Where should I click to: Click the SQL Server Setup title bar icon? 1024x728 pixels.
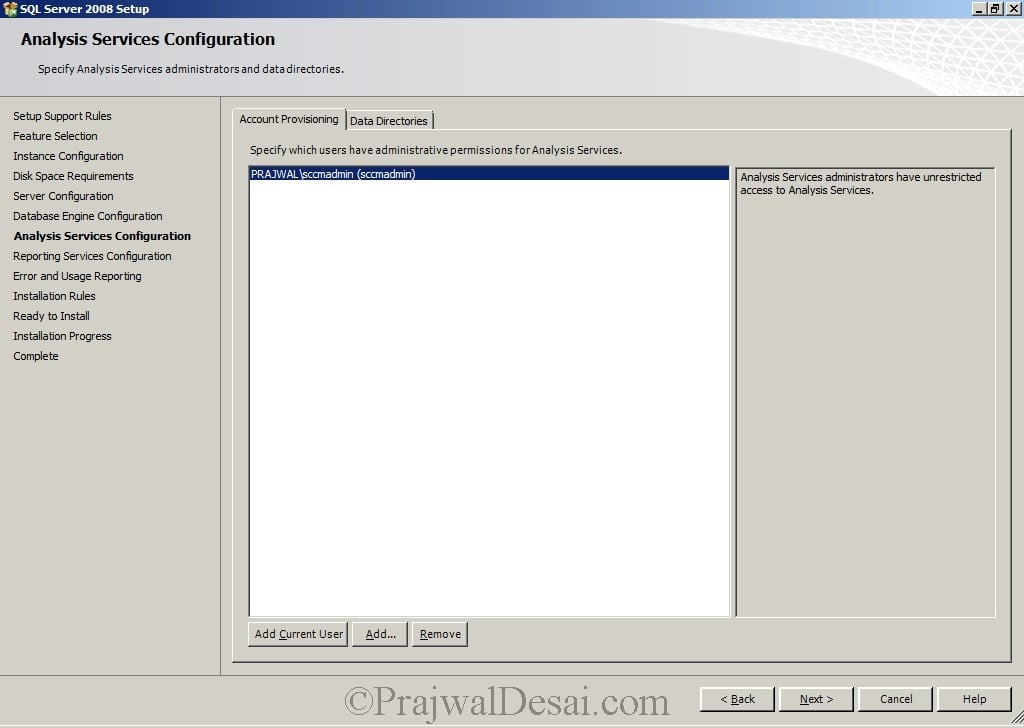click(x=10, y=8)
